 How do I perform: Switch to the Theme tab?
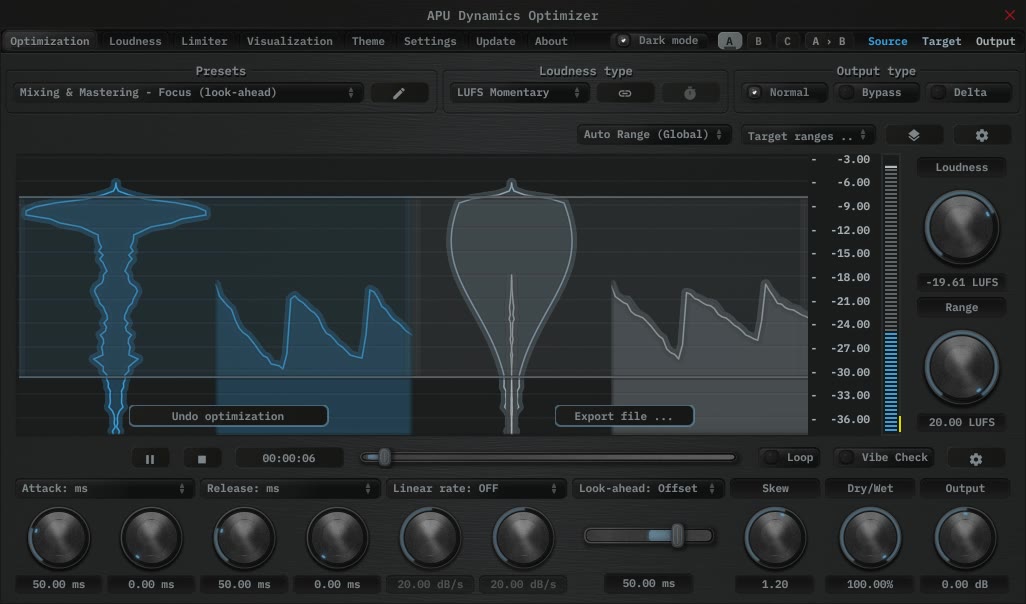click(368, 41)
